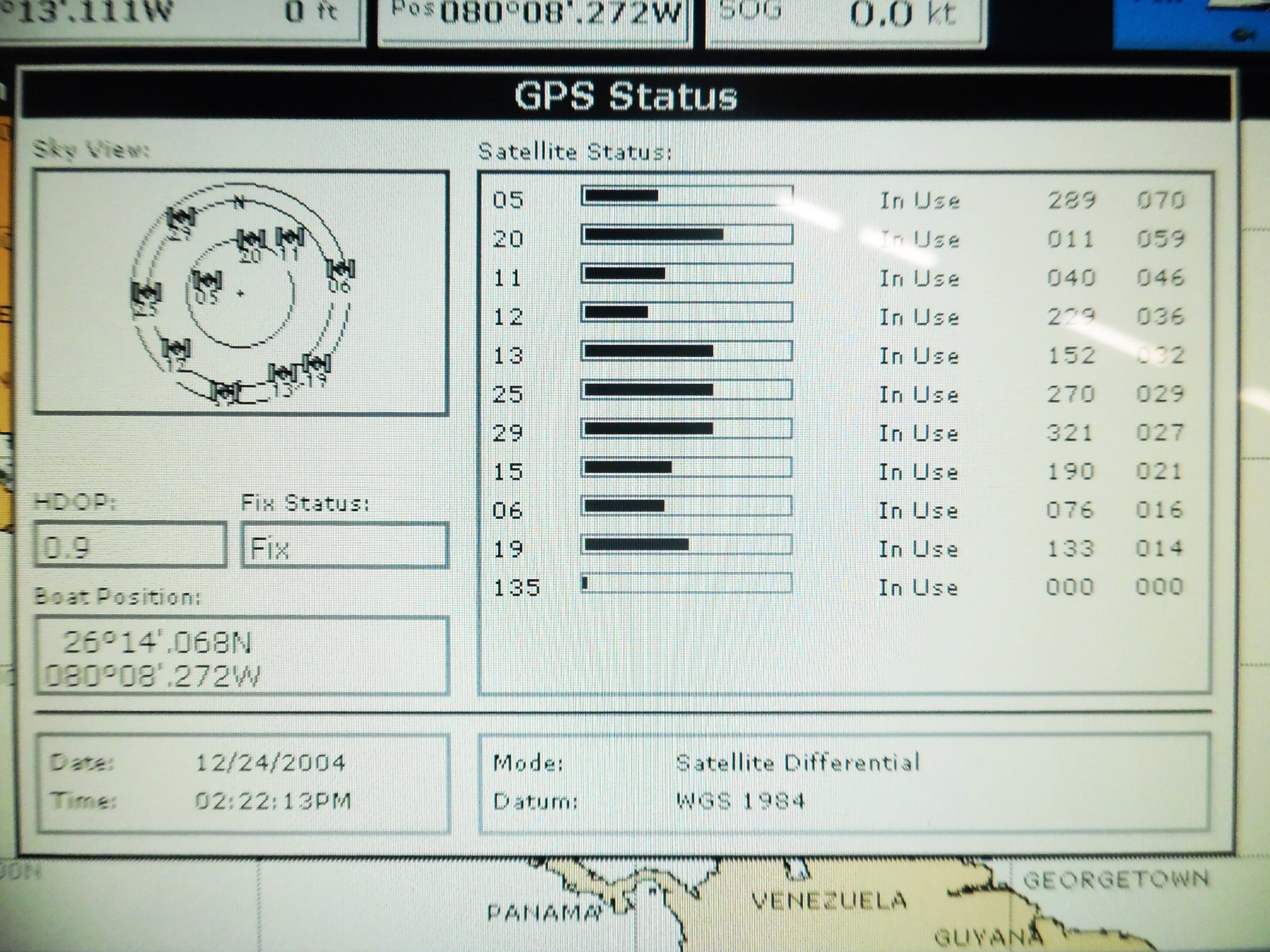1270x952 pixels.
Task: Click the Satellite Differential mode value
Action: tap(798, 763)
